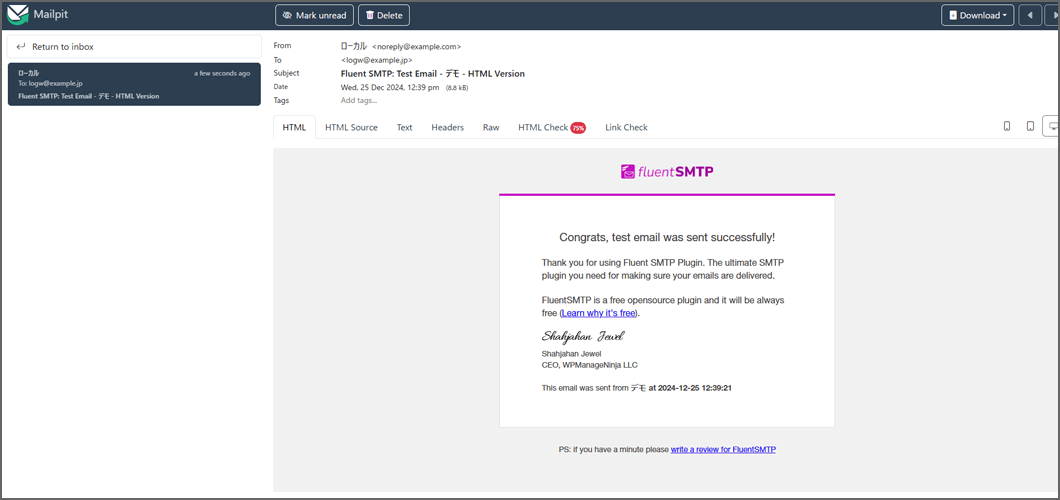Open the Text tab
The height and width of the screenshot is (500, 1060).
[404, 127]
